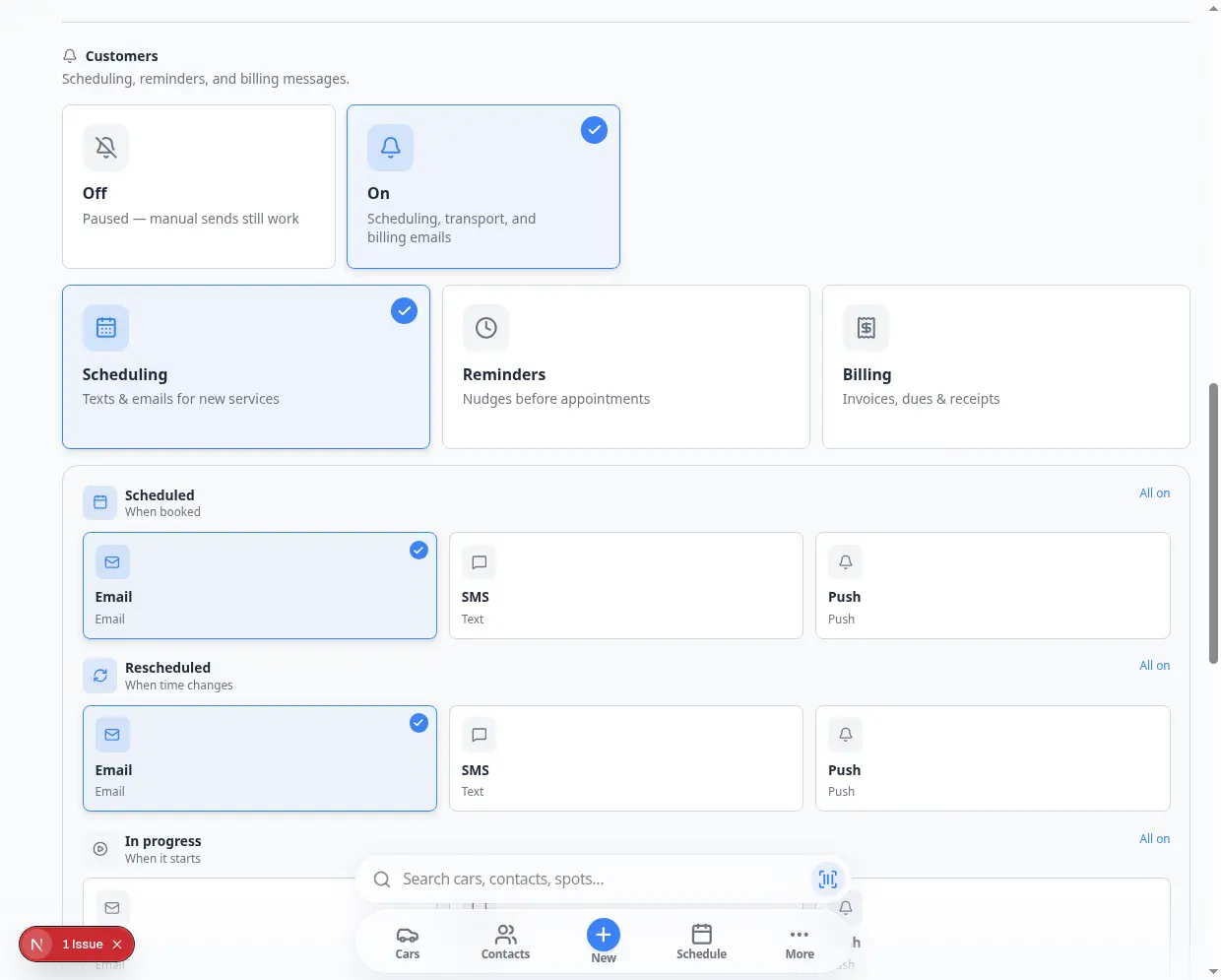
Task: Turn all on for In progress
Action: click(x=1155, y=839)
